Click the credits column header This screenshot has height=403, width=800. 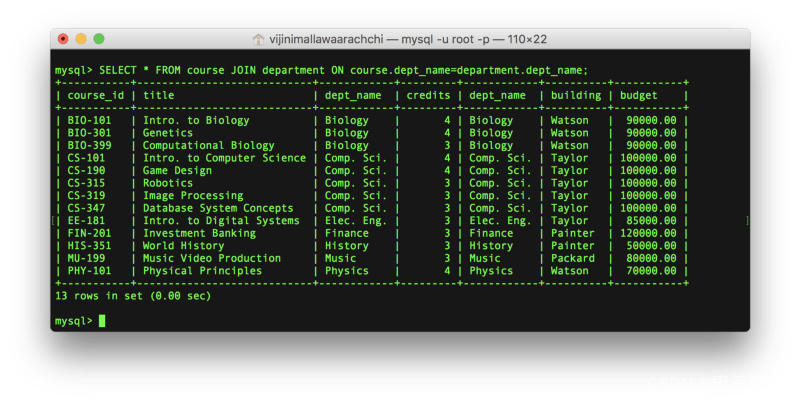429,95
